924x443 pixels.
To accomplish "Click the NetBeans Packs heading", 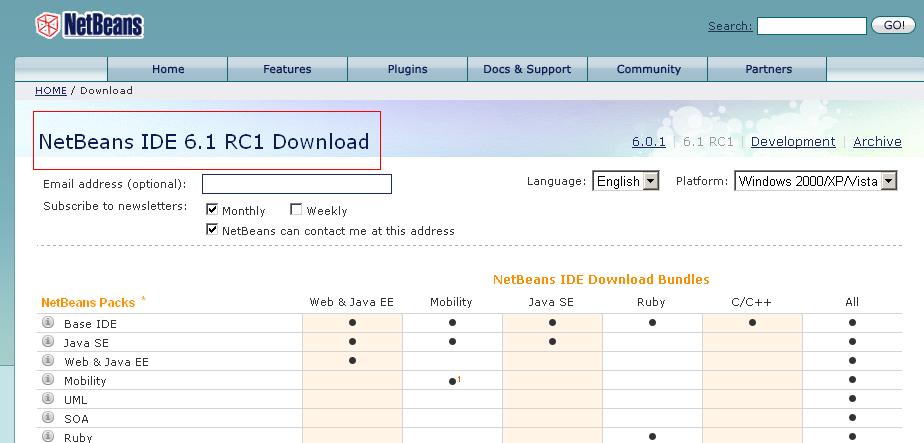I will 88,303.
